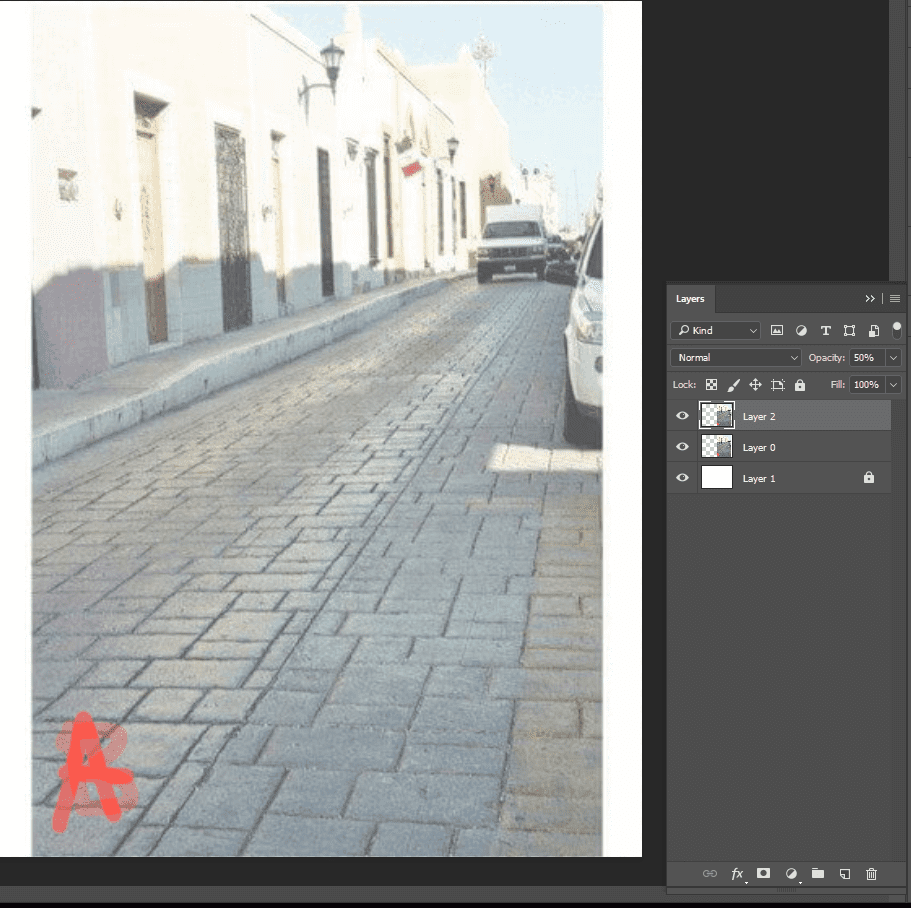The image size is (911, 908).
Task: Delete layer using the trash icon
Action: tap(871, 873)
